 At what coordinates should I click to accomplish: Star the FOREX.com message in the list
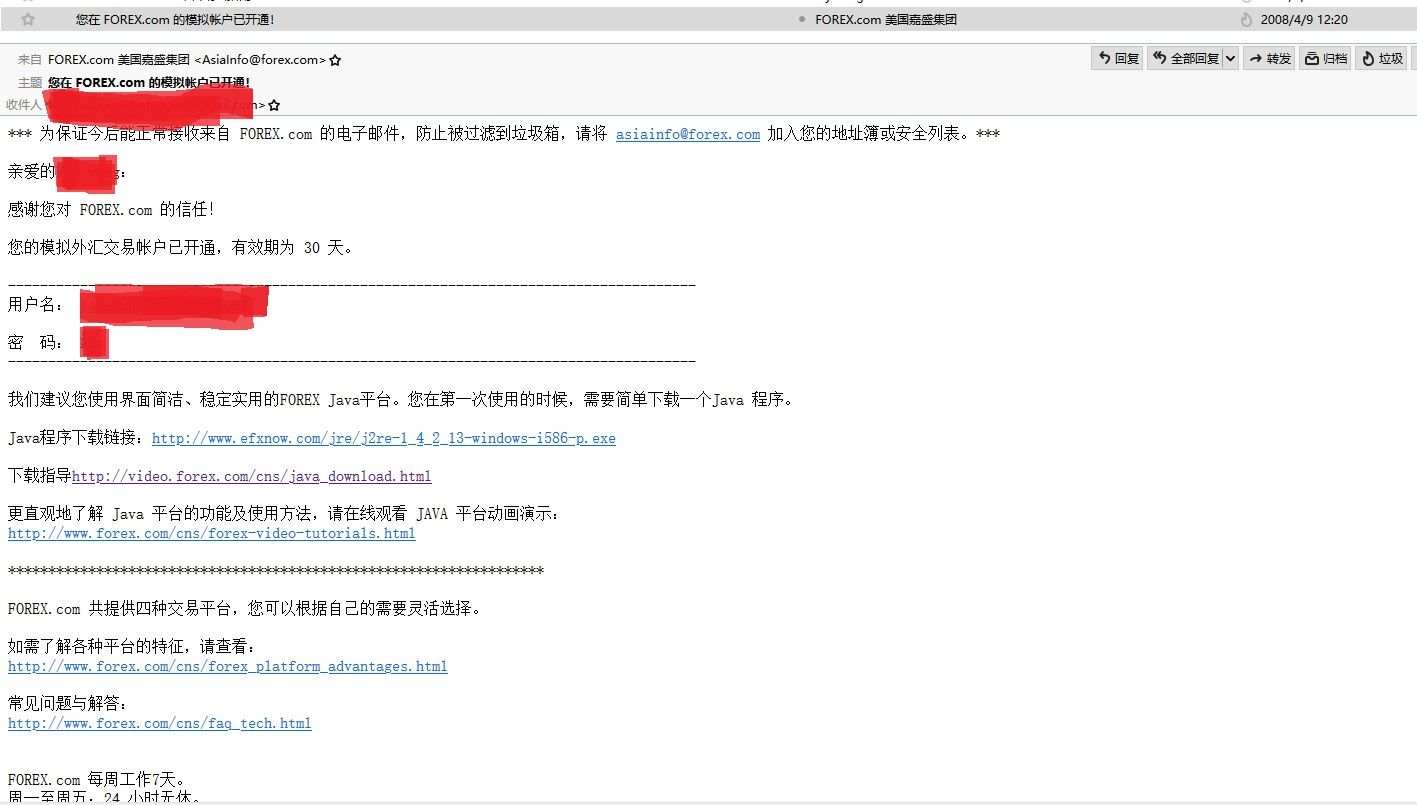tap(28, 19)
